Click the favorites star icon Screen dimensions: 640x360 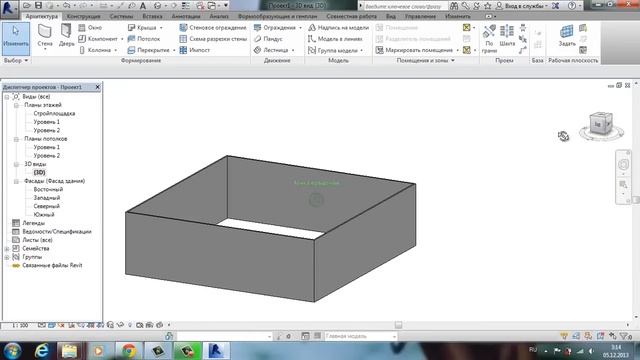(488, 6)
